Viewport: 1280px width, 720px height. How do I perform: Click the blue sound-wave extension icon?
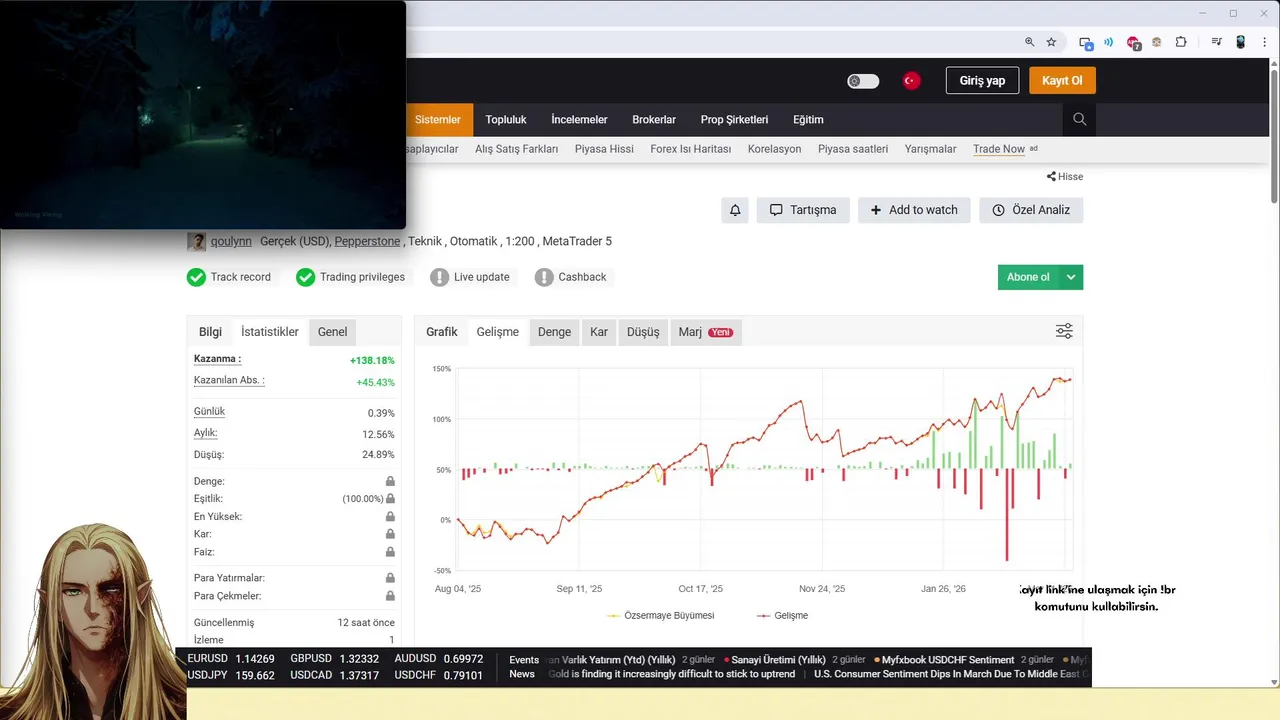click(1109, 42)
